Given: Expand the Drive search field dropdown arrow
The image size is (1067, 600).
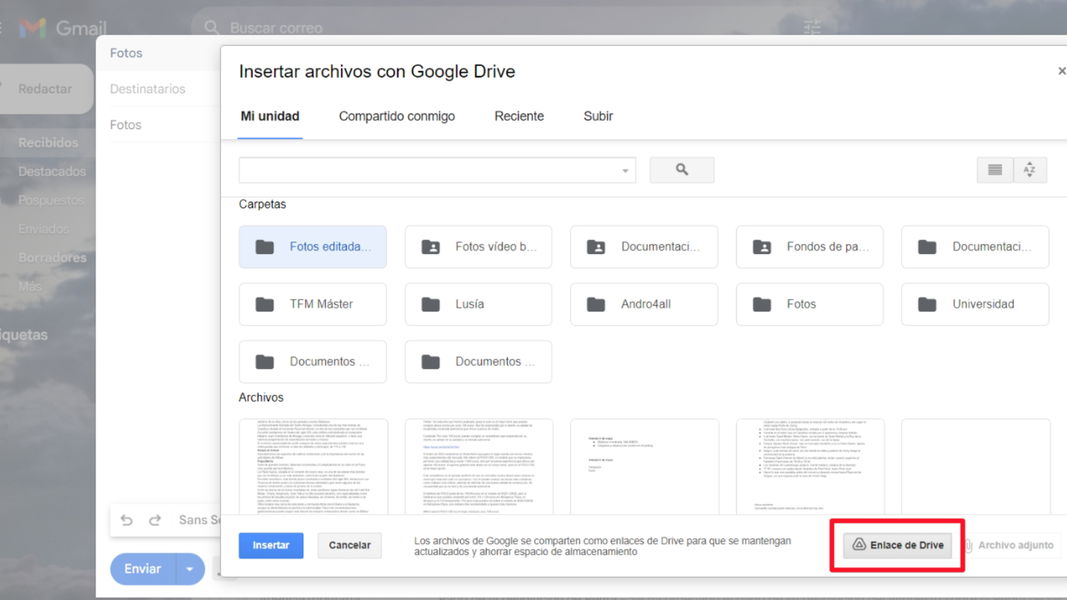Looking at the screenshot, I should 625,171.
